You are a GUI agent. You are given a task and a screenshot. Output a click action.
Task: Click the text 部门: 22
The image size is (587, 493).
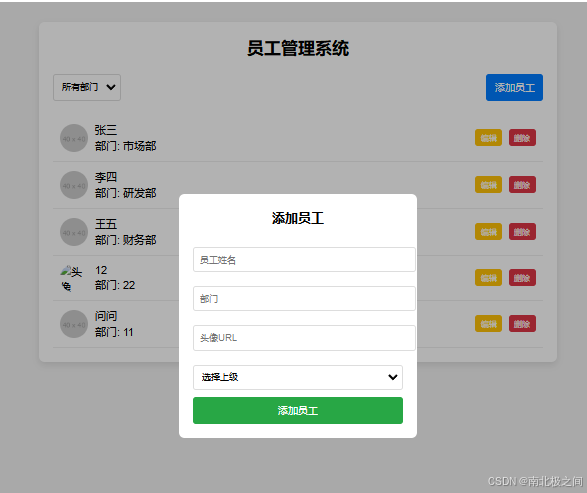click(x=115, y=285)
